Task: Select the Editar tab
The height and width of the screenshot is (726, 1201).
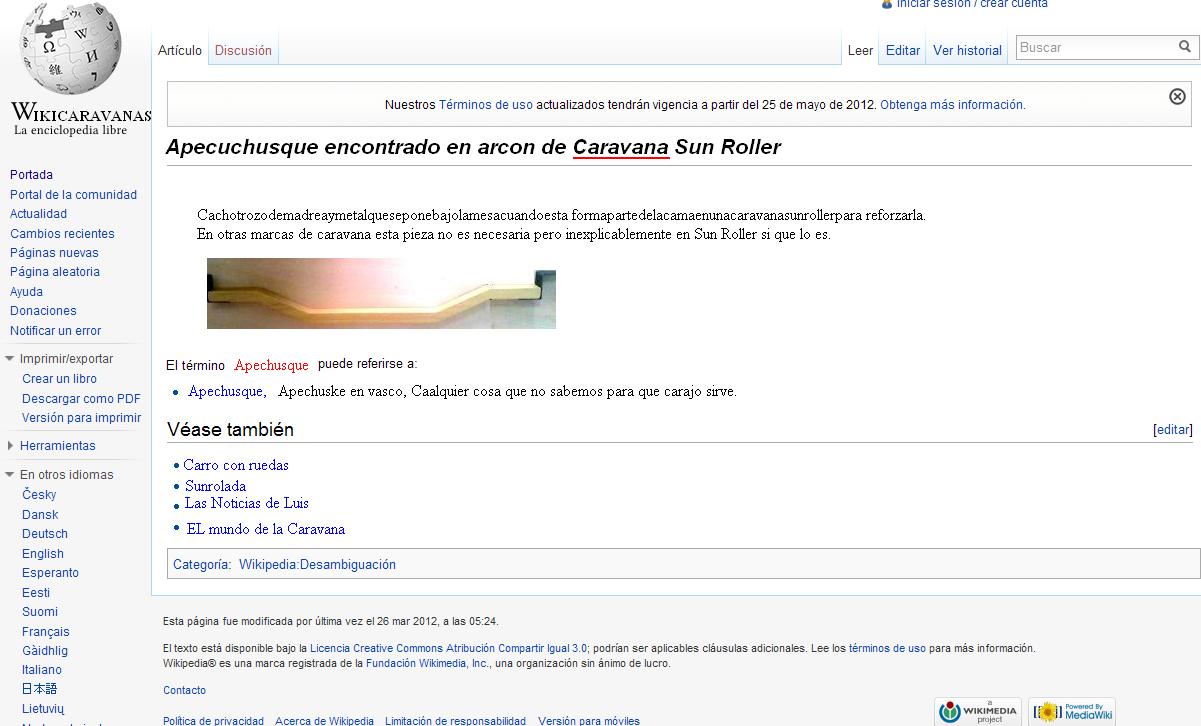Action: click(902, 50)
